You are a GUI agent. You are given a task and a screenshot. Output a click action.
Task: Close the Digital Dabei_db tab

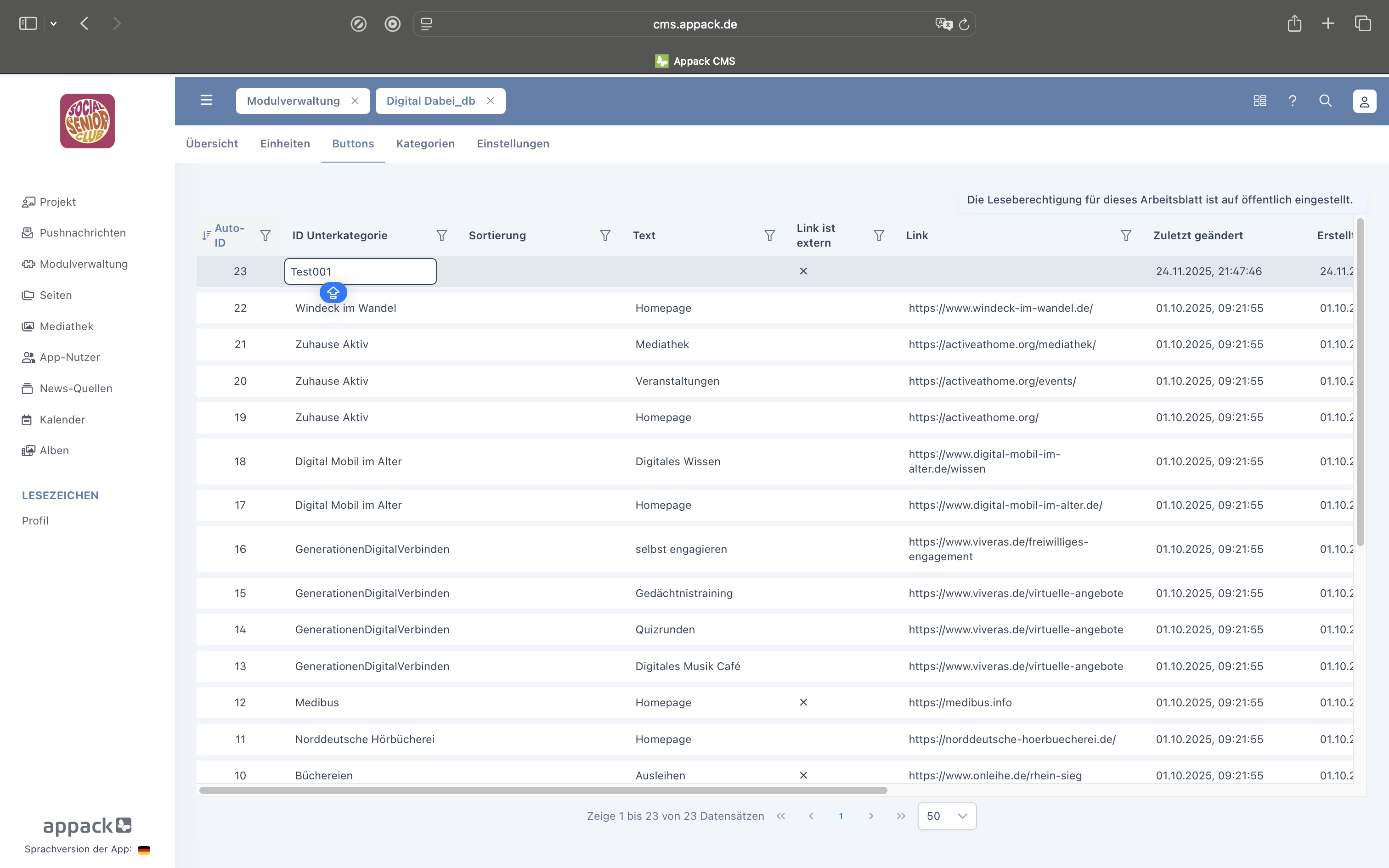(491, 101)
